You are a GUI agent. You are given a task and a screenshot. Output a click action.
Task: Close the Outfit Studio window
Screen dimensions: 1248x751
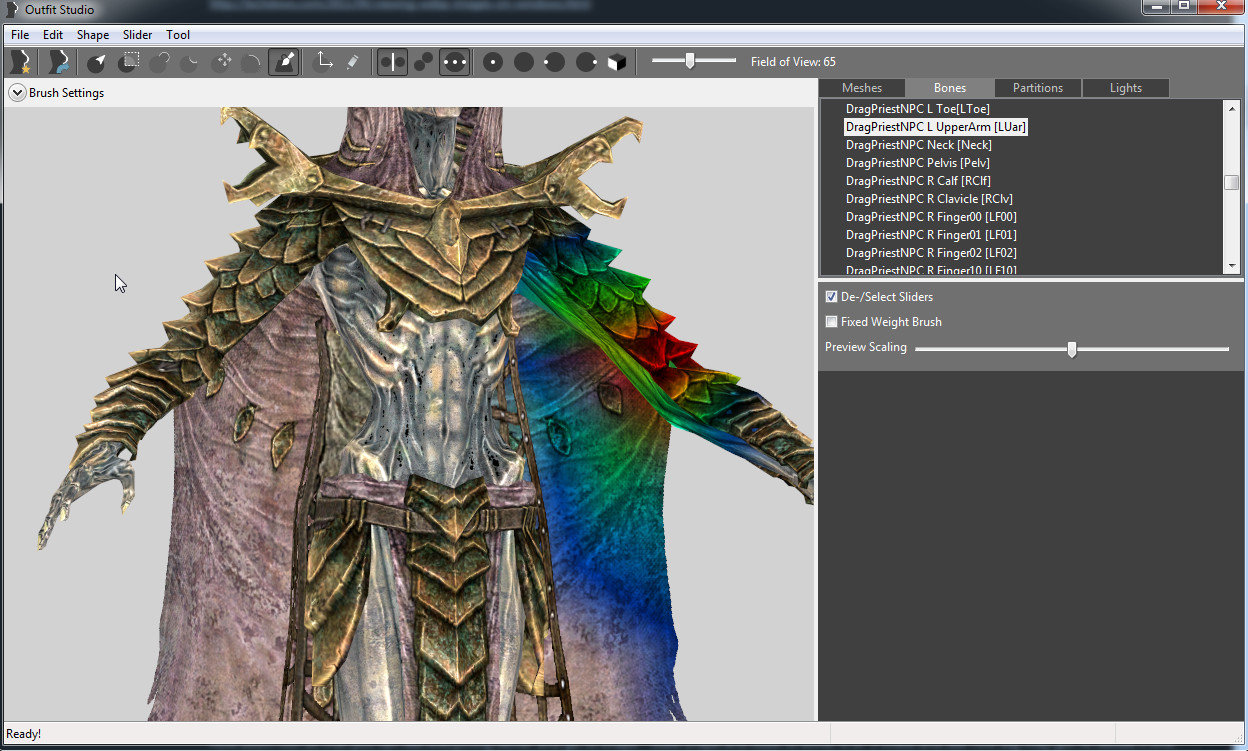click(1219, 8)
